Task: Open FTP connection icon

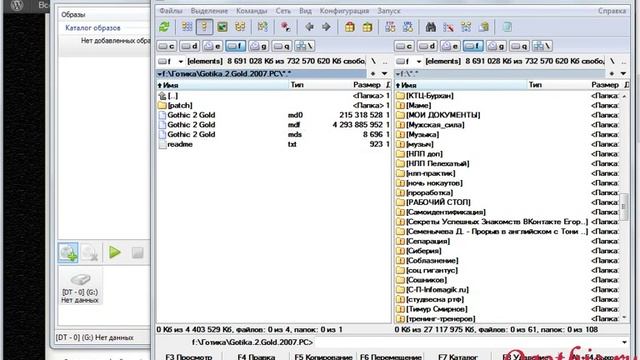Action: [390, 27]
